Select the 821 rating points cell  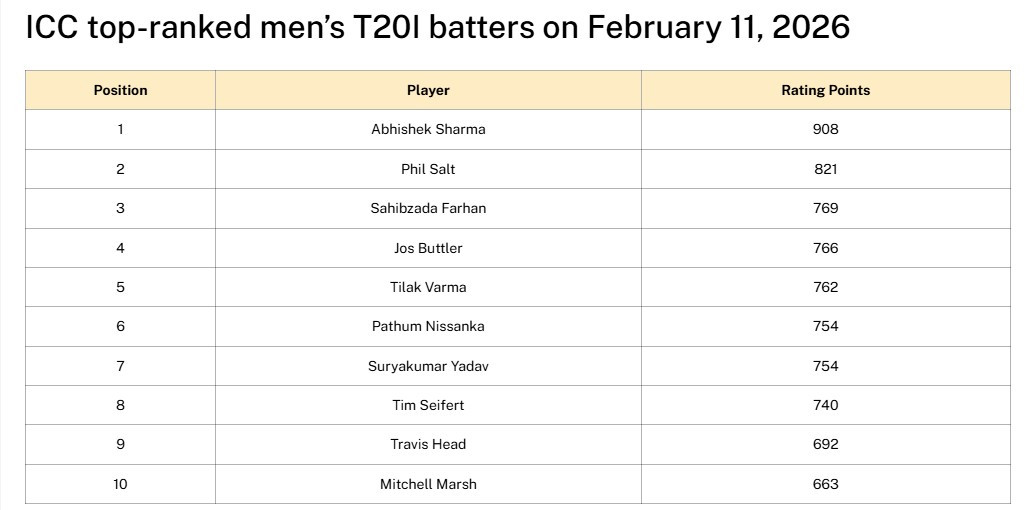click(x=826, y=169)
